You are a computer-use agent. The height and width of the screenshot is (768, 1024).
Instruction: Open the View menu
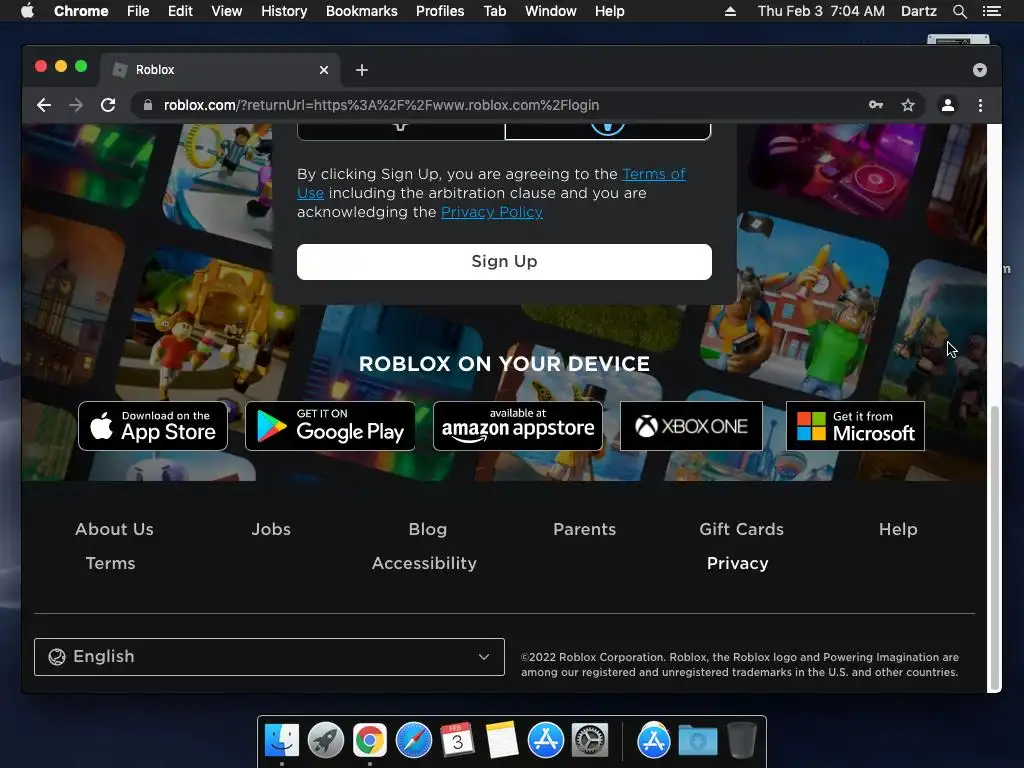227,11
